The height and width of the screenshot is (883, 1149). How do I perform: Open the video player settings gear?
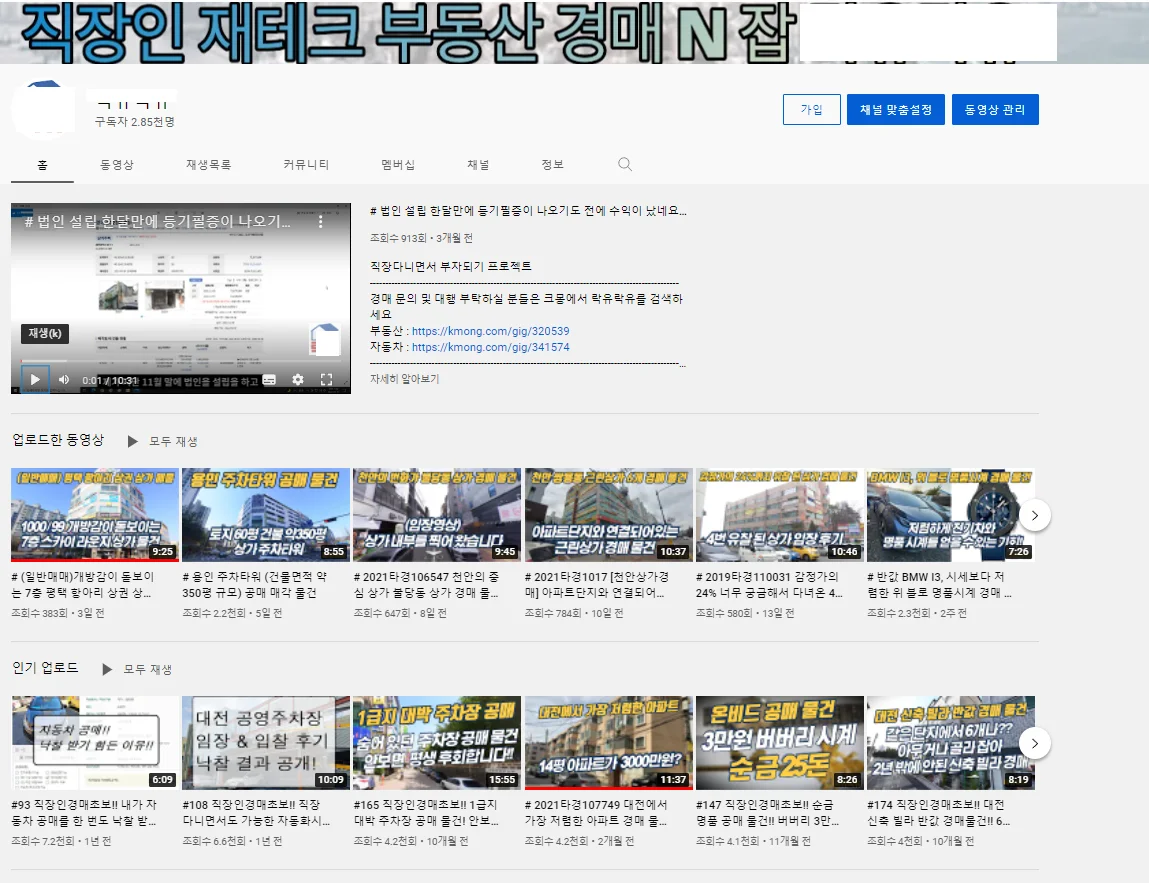[298, 380]
